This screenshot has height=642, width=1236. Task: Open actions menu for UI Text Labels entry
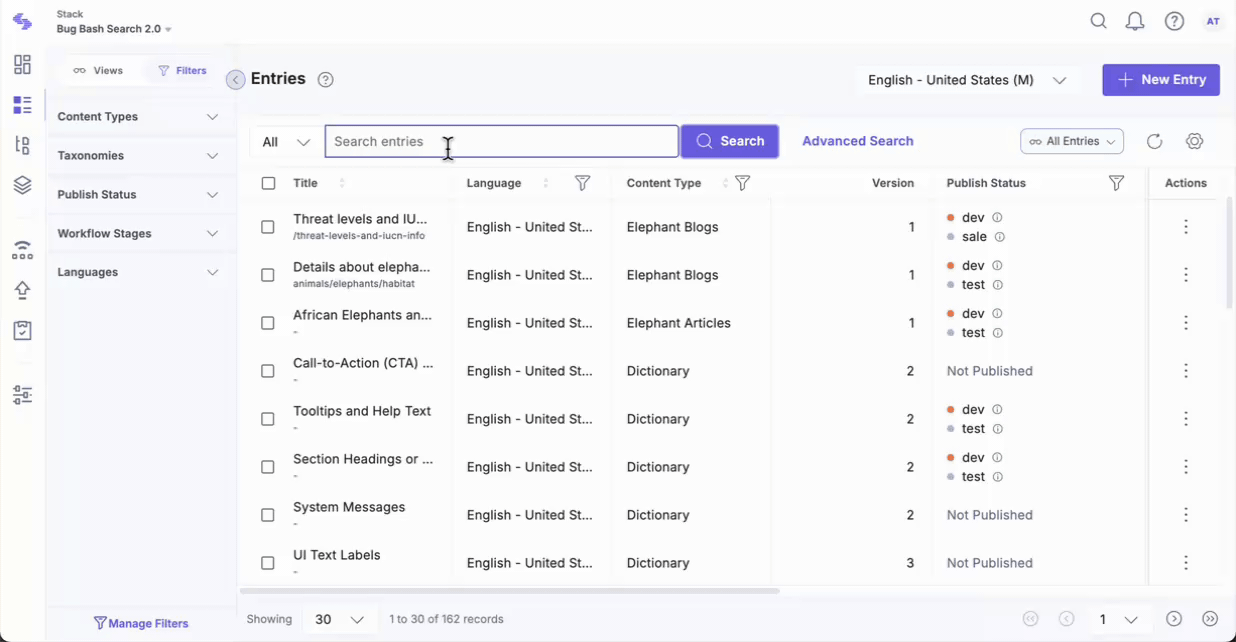1186,563
